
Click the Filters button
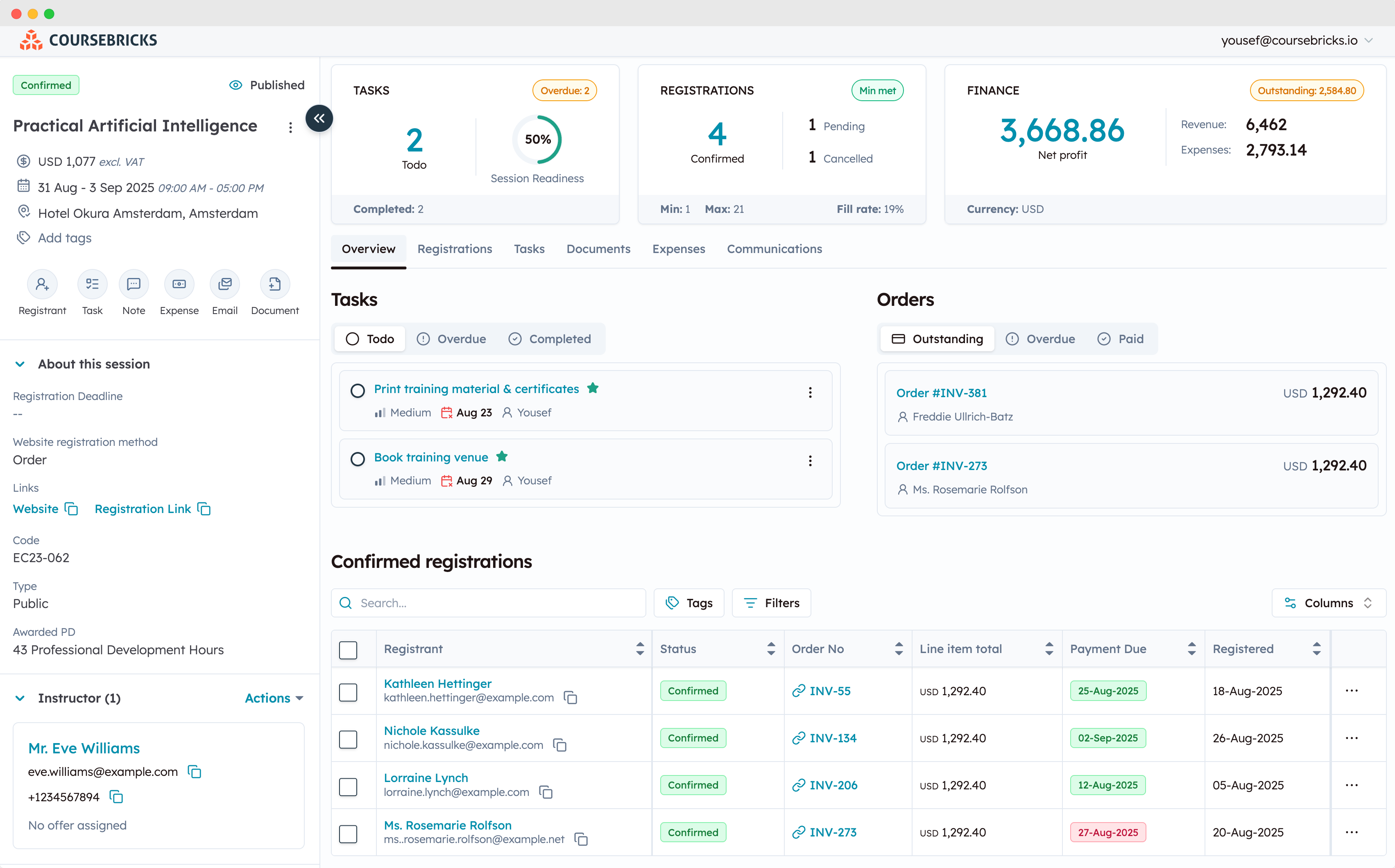(771, 603)
